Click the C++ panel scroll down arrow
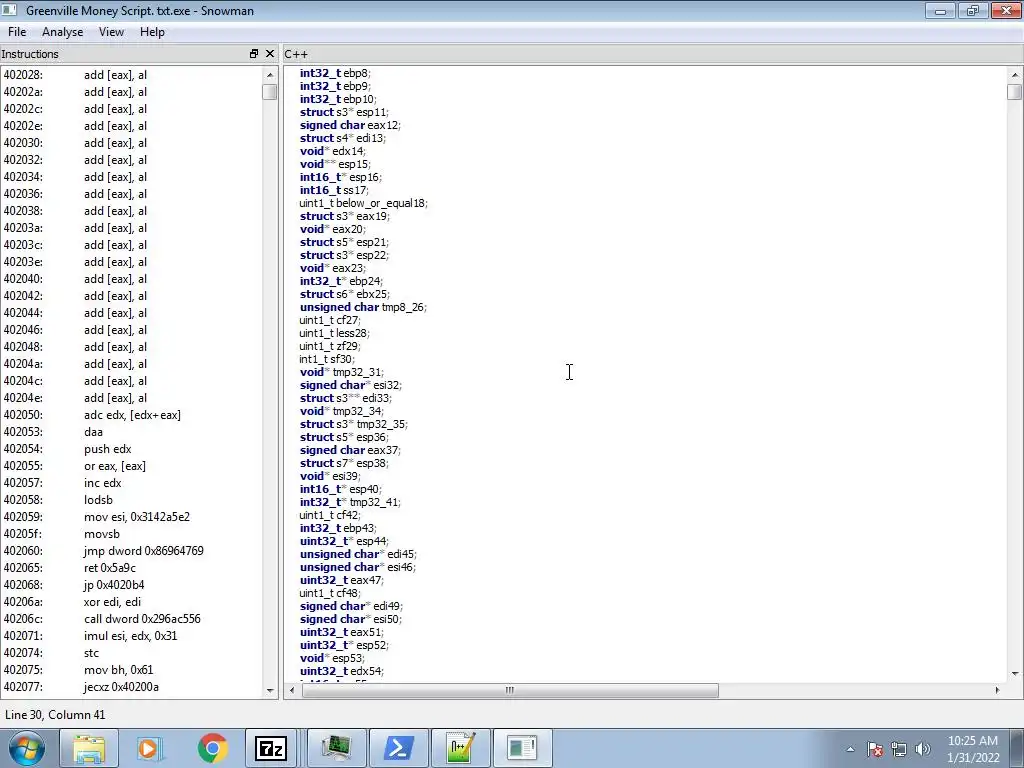 pyautogui.click(x=1014, y=673)
